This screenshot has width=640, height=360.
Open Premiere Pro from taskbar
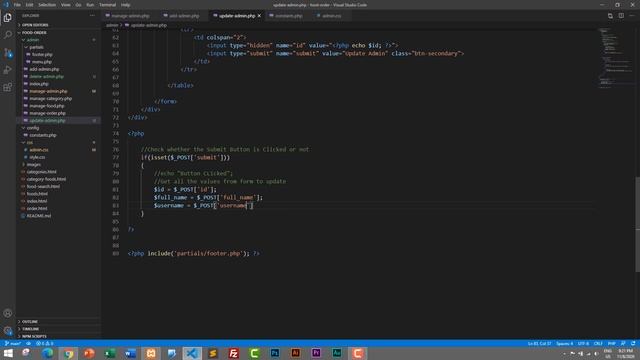click(x=316, y=353)
